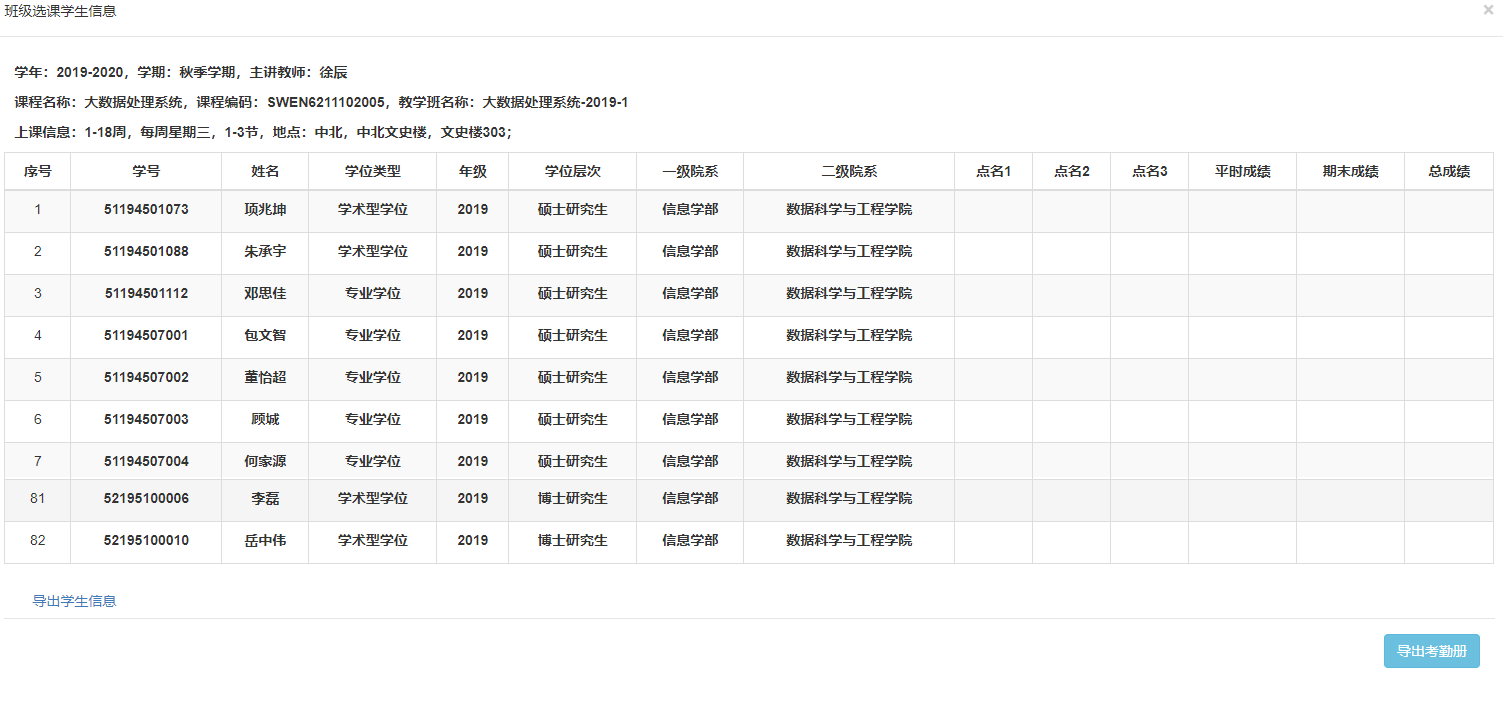Viewport: 1512px width, 719px height.
Task: Close the 班级选课学生信息 dialog
Action: click(x=1488, y=10)
